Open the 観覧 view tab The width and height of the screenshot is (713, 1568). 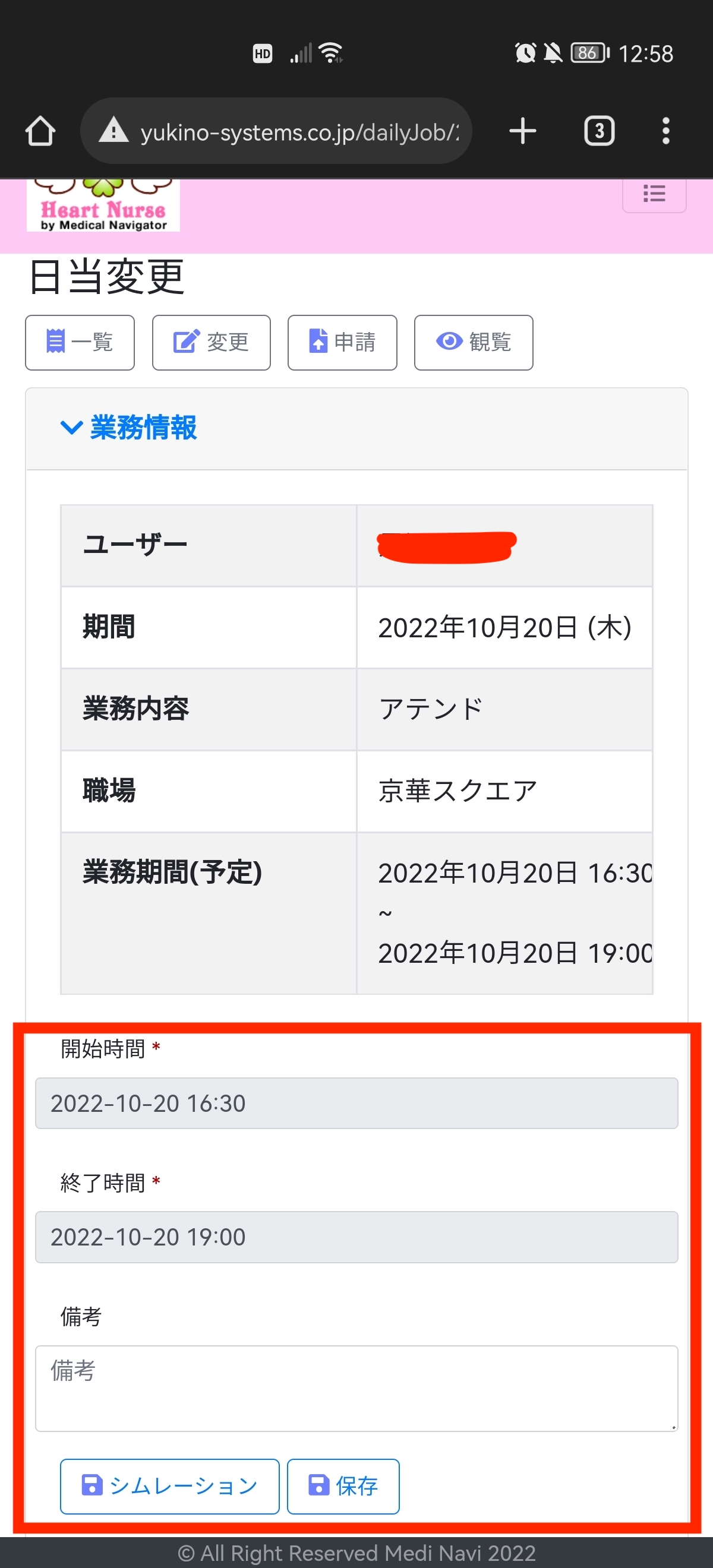point(473,343)
